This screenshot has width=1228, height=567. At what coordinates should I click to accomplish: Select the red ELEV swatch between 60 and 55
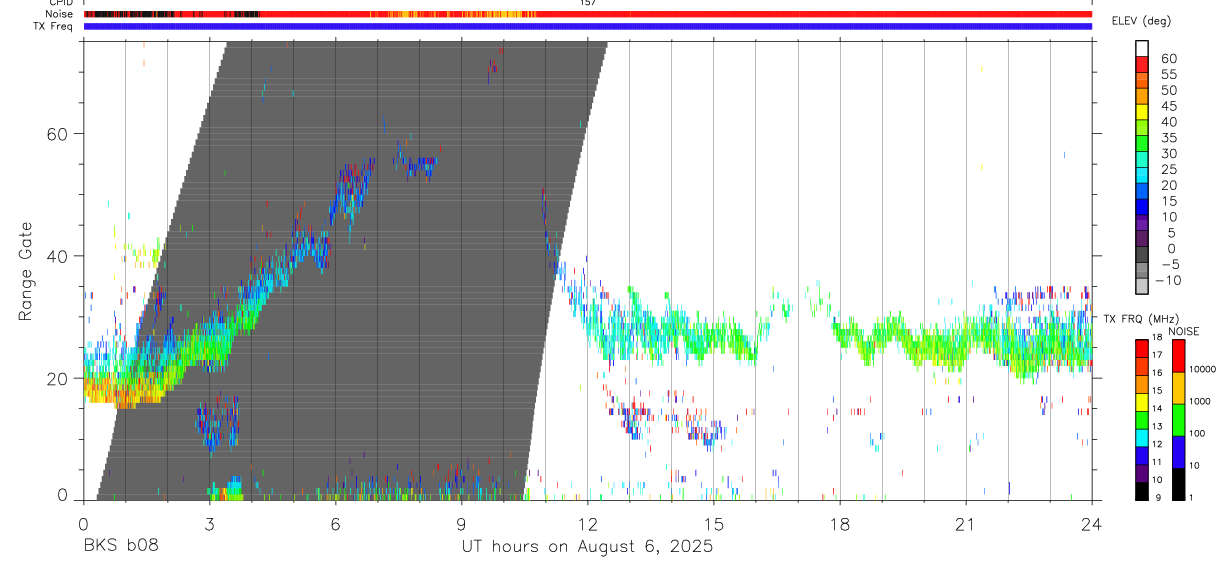pyautogui.click(x=1142, y=64)
